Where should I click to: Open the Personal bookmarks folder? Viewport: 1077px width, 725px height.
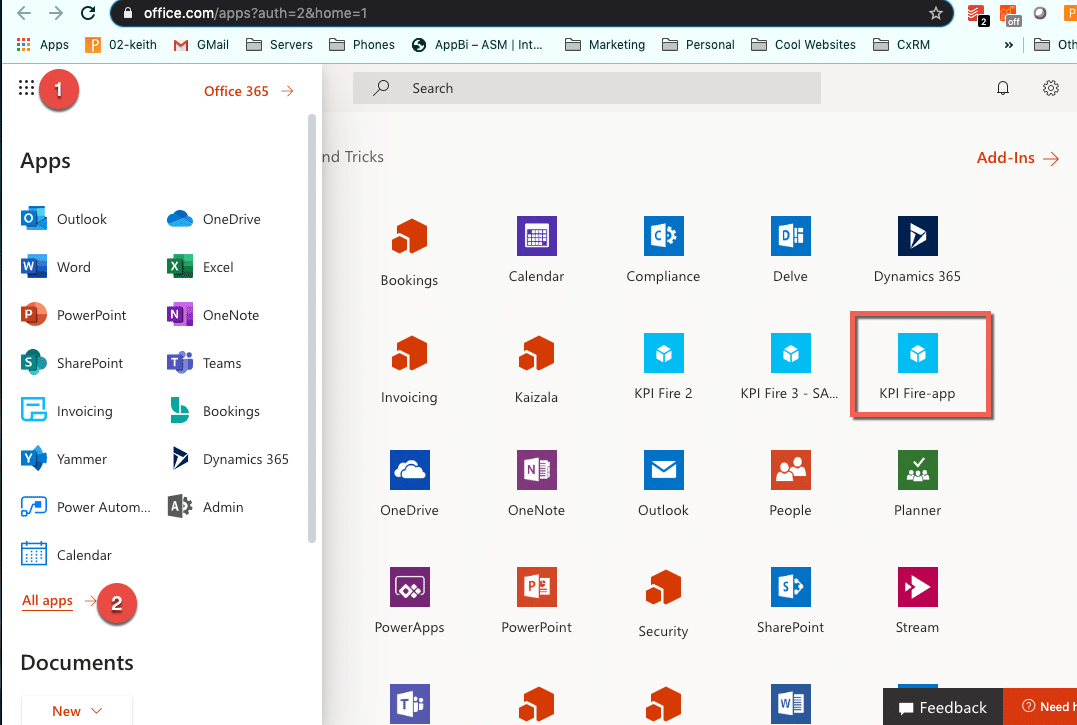[x=699, y=45]
